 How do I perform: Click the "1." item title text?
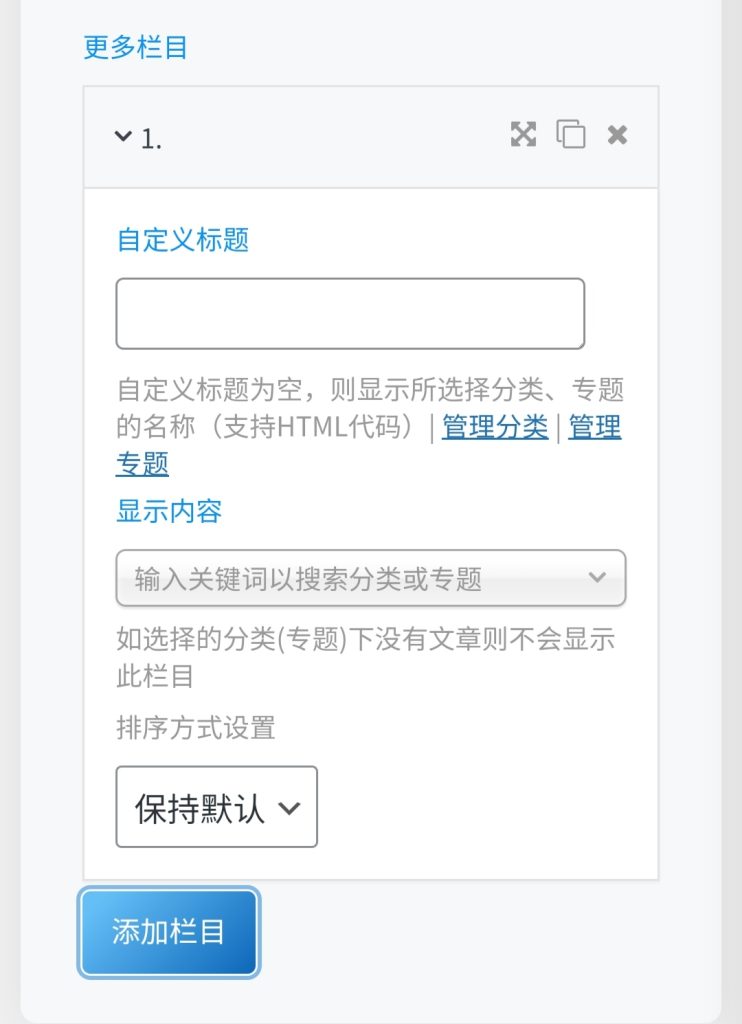coord(152,139)
